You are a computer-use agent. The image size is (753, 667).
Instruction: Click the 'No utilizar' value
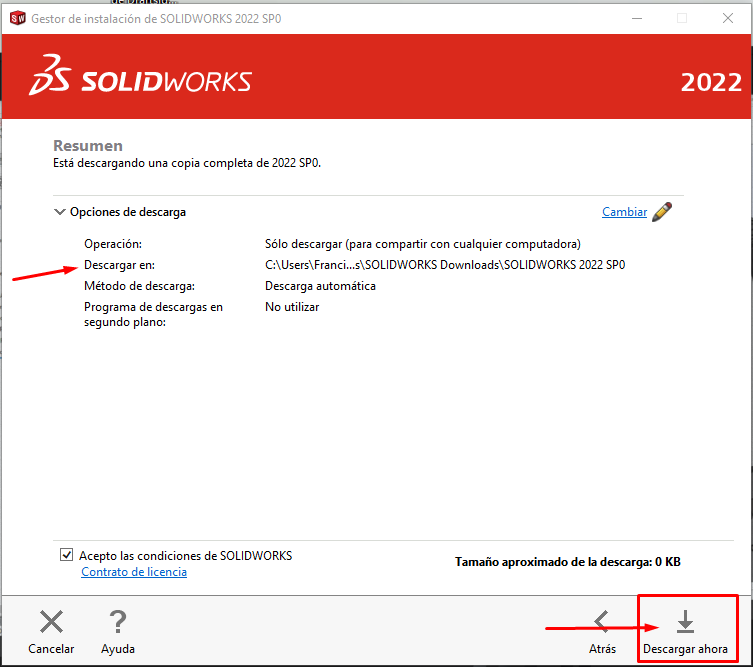coord(292,307)
